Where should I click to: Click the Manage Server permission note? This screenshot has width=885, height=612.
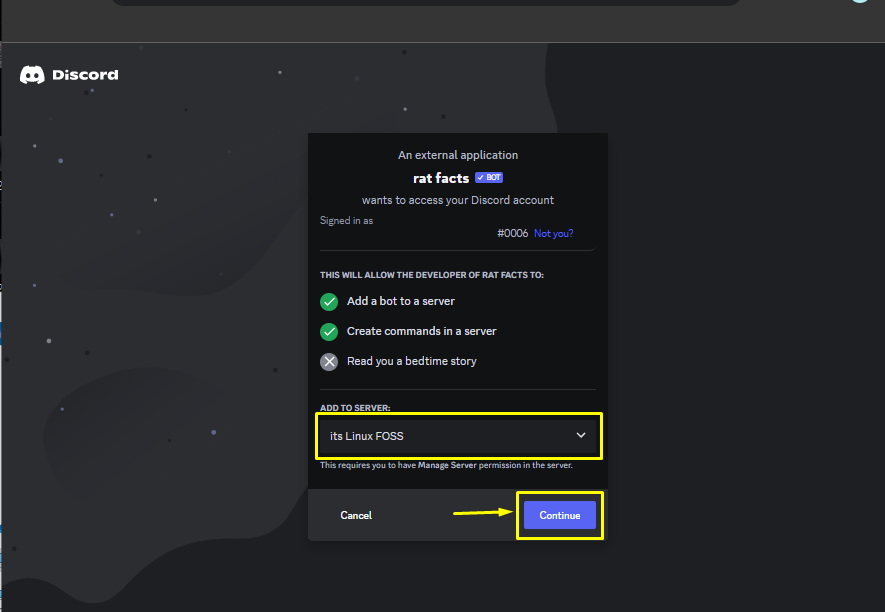[446, 465]
